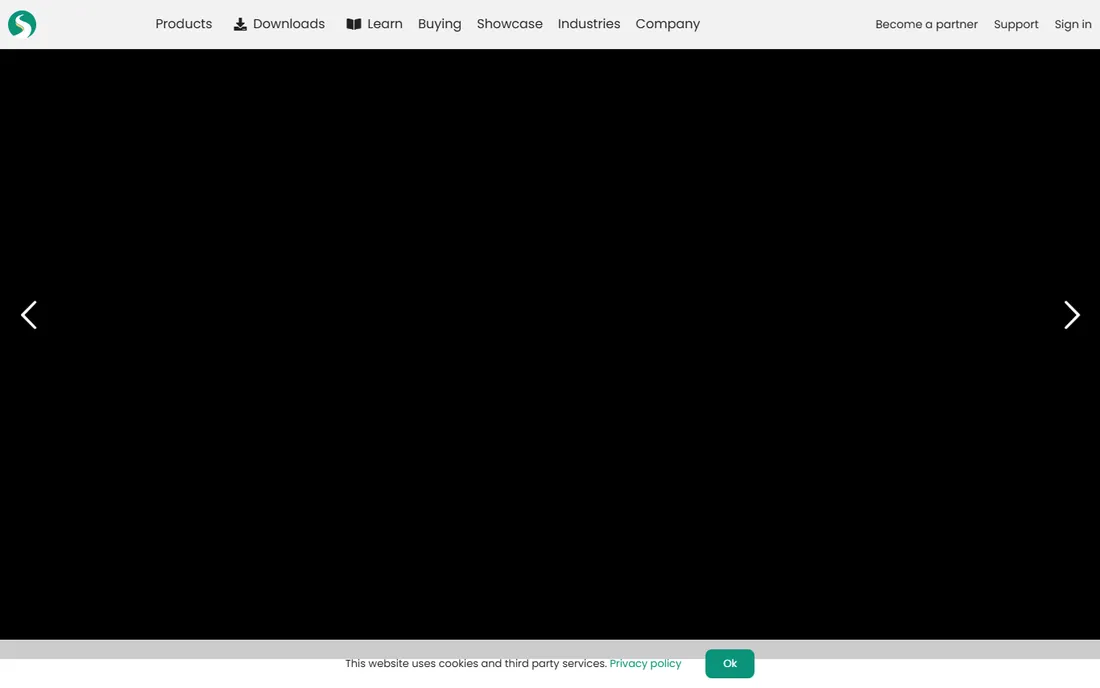Accept cookies with the Ok button

pyautogui.click(x=730, y=663)
